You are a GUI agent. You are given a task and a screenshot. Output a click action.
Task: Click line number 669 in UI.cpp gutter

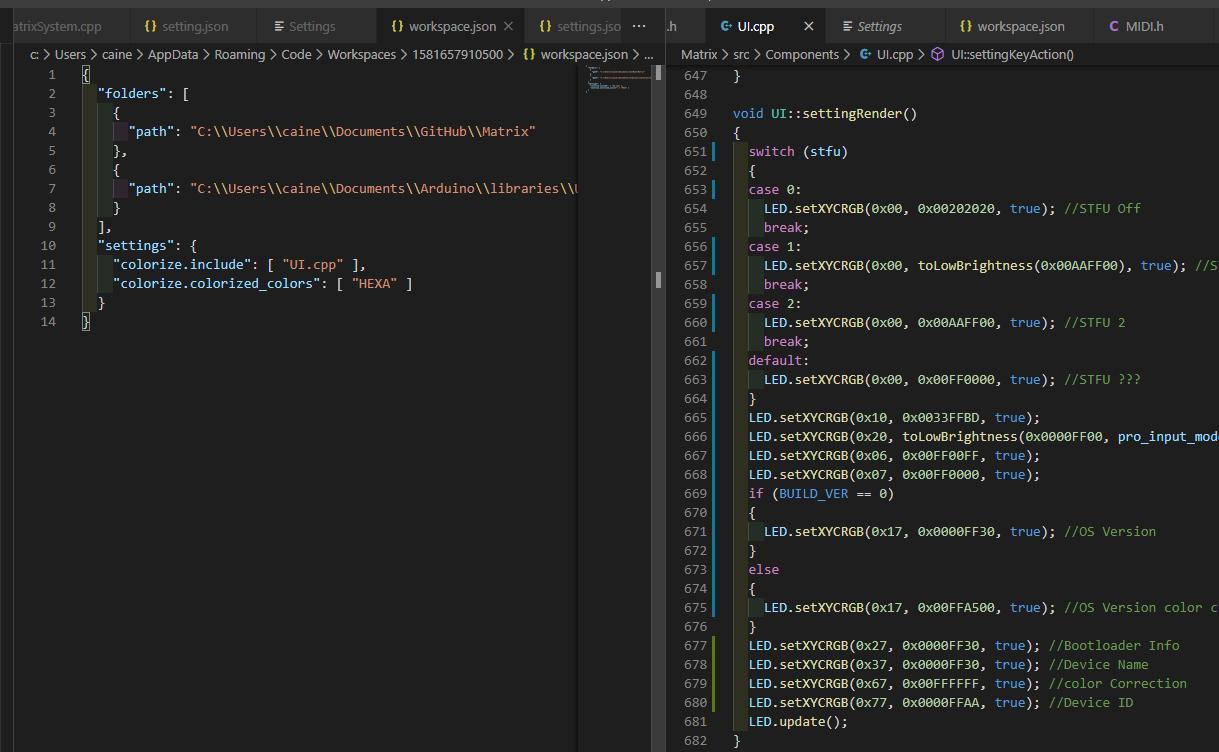pyautogui.click(x=693, y=494)
